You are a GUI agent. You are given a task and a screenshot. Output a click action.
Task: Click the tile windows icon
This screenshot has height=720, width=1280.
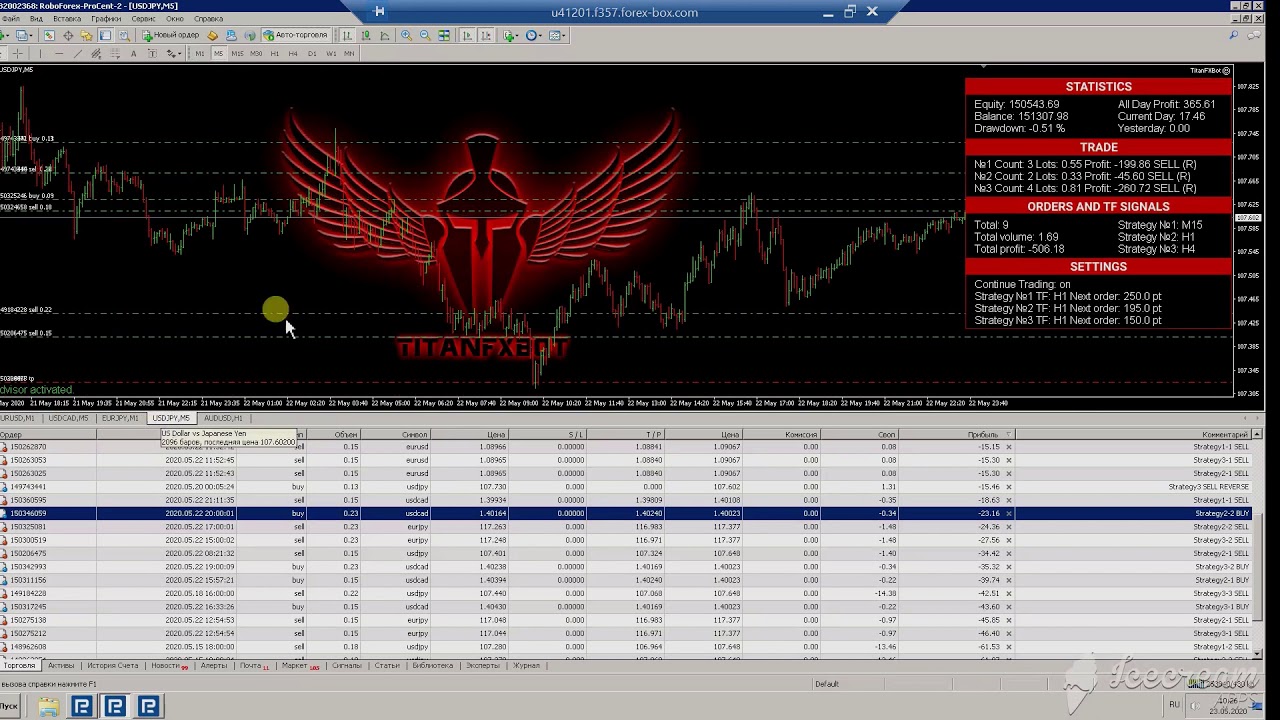click(x=444, y=35)
